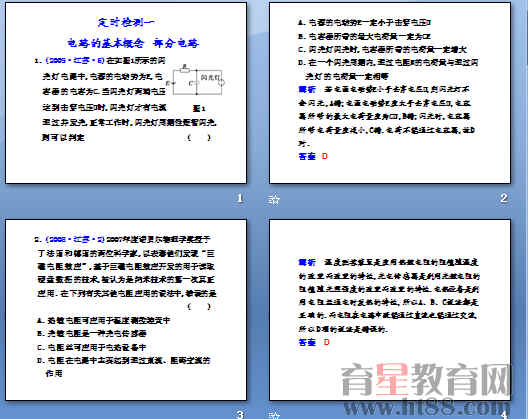Select the slide 4 thumbnail
This screenshot has width=528, height=419.
click(x=390, y=310)
